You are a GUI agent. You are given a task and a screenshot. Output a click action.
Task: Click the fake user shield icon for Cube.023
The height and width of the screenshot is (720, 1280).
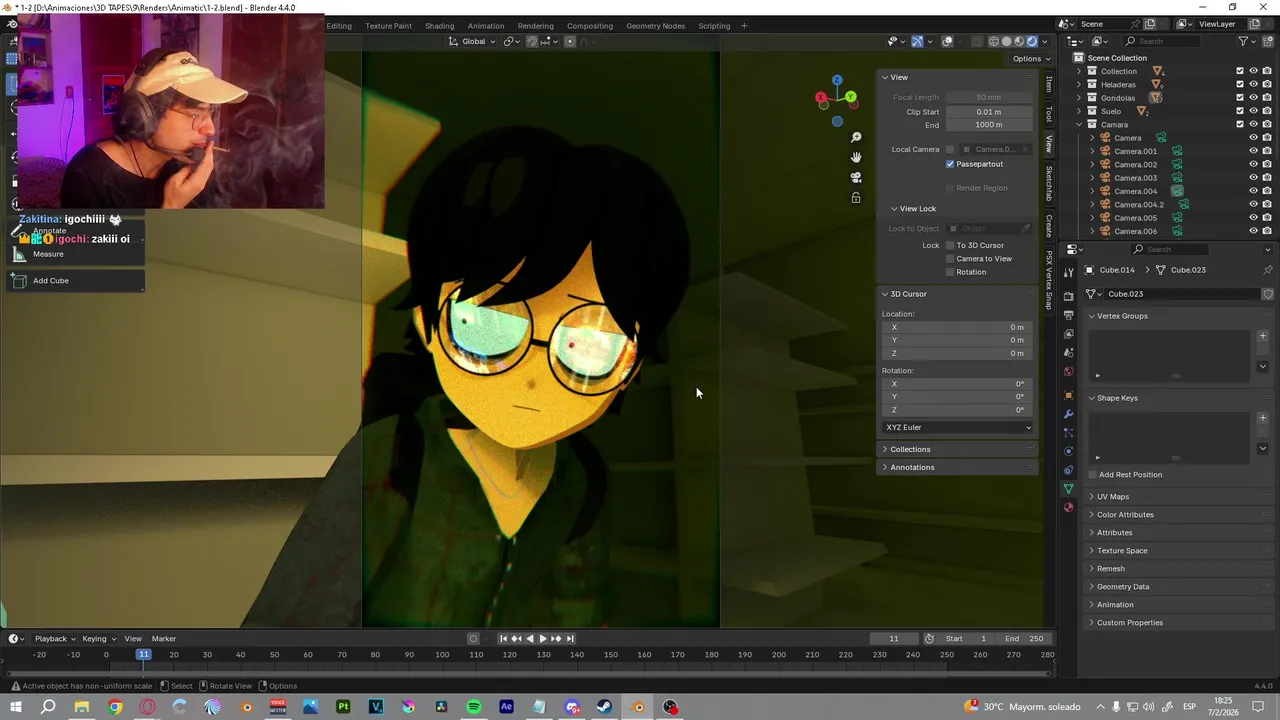pos(1268,294)
